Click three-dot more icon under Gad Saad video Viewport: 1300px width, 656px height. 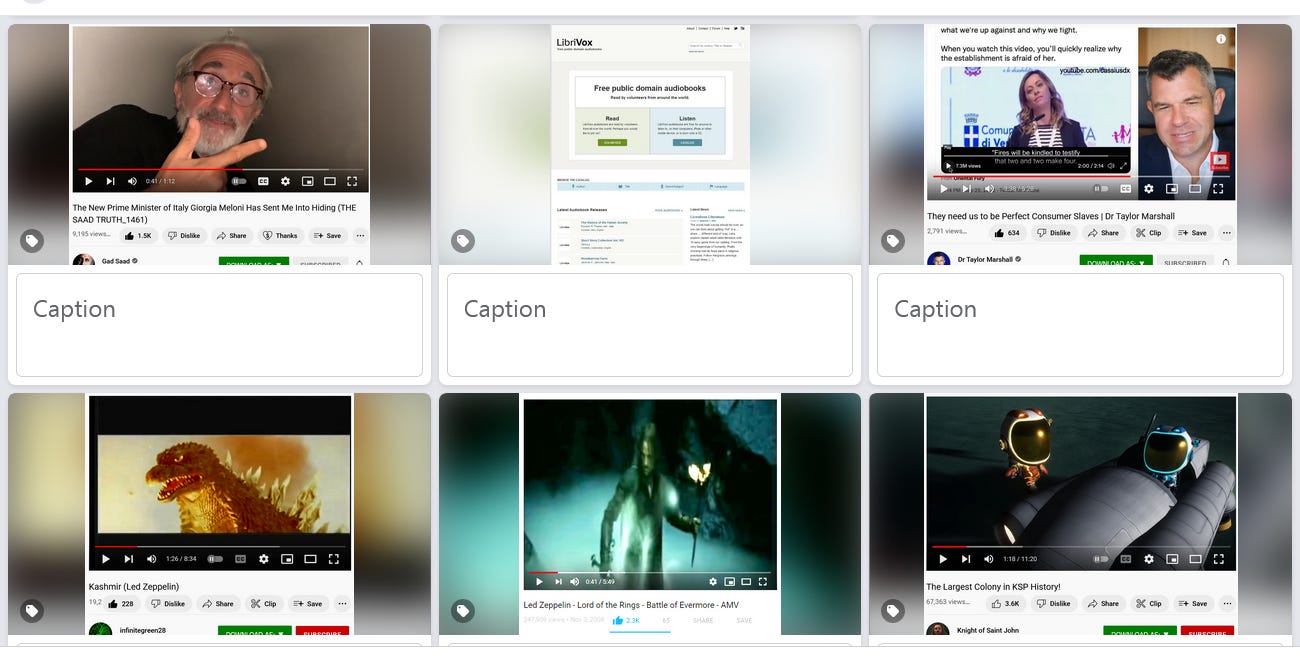pyautogui.click(x=360, y=236)
